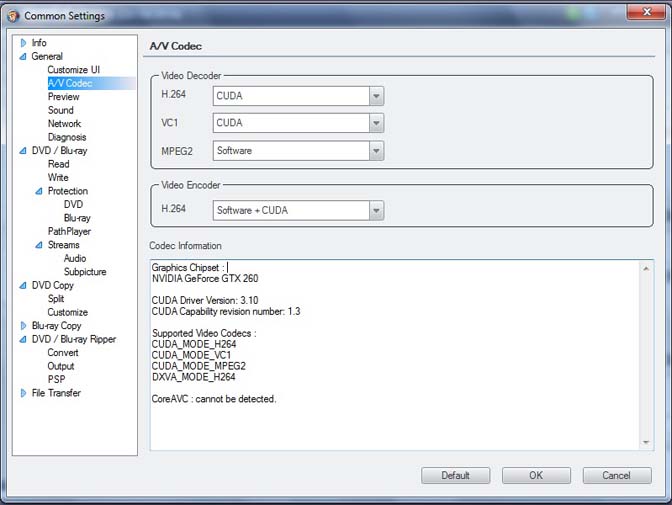Select the Blu-ray Copy tree label

[x=57, y=326]
